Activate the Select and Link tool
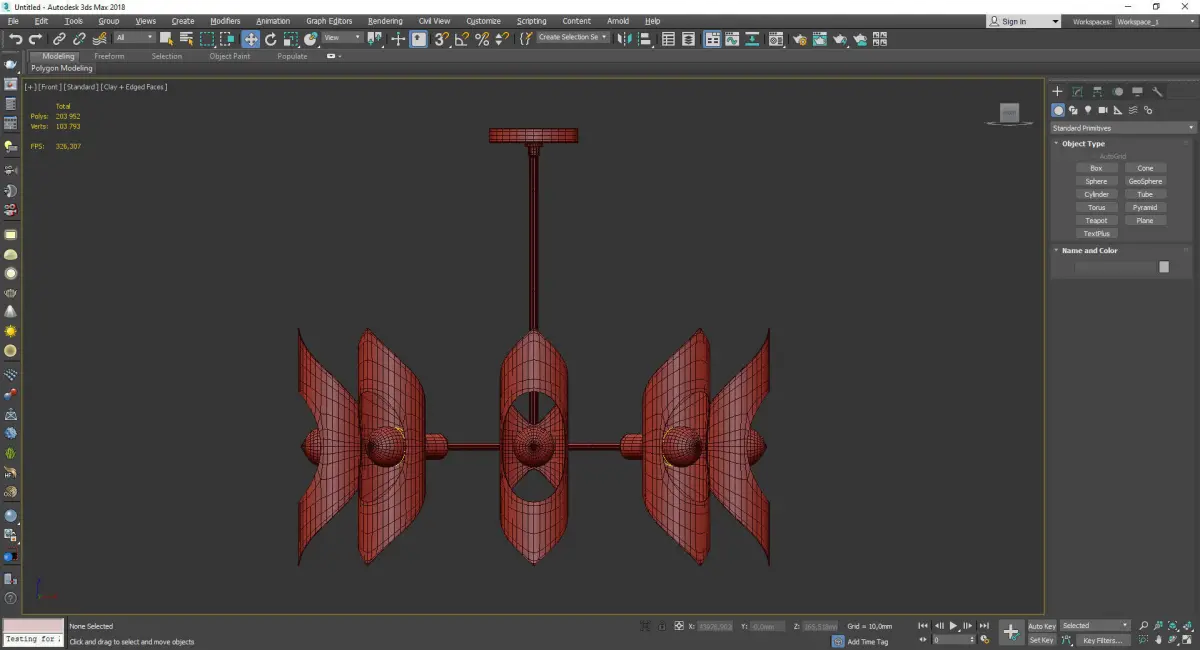The width and height of the screenshot is (1200, 650). pyautogui.click(x=60, y=39)
